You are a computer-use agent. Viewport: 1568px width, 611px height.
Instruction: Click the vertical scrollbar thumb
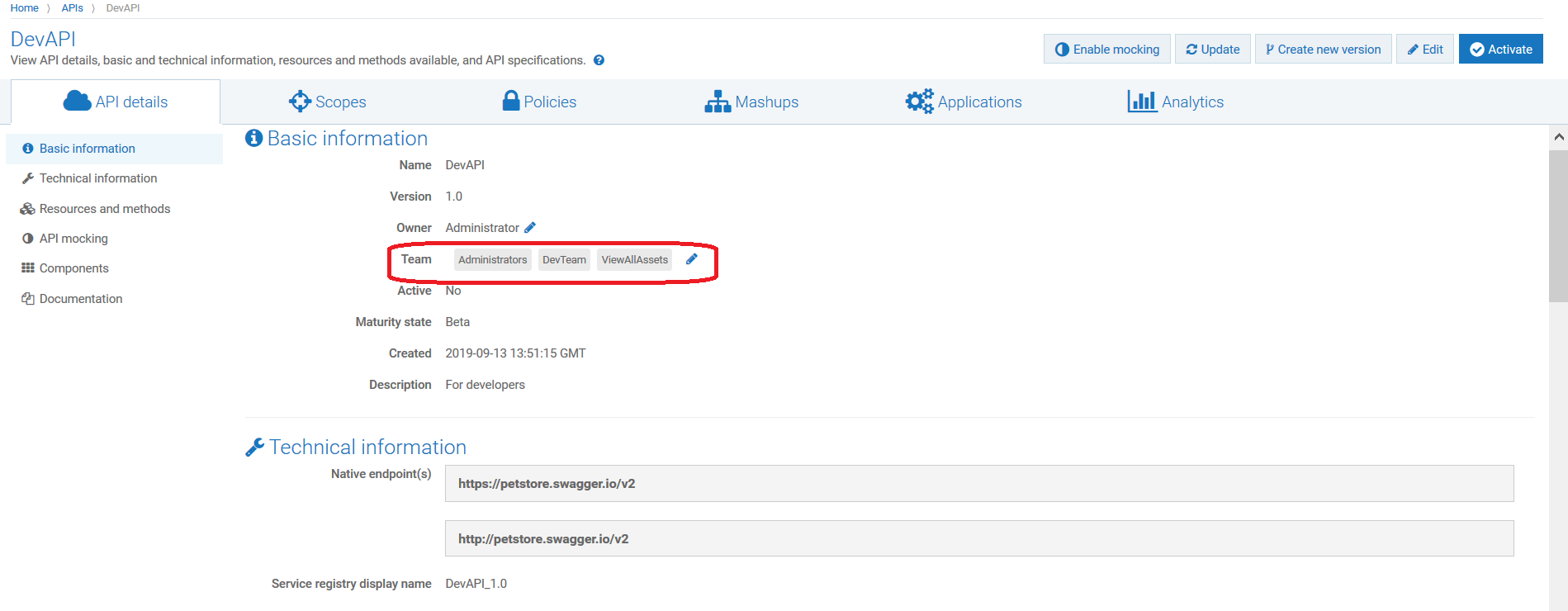click(x=1558, y=225)
